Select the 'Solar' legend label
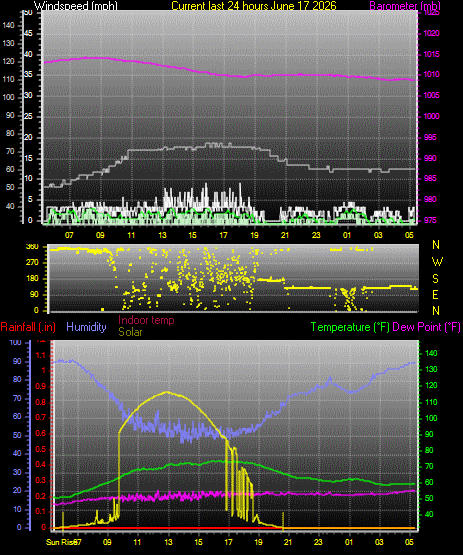 pos(130,332)
